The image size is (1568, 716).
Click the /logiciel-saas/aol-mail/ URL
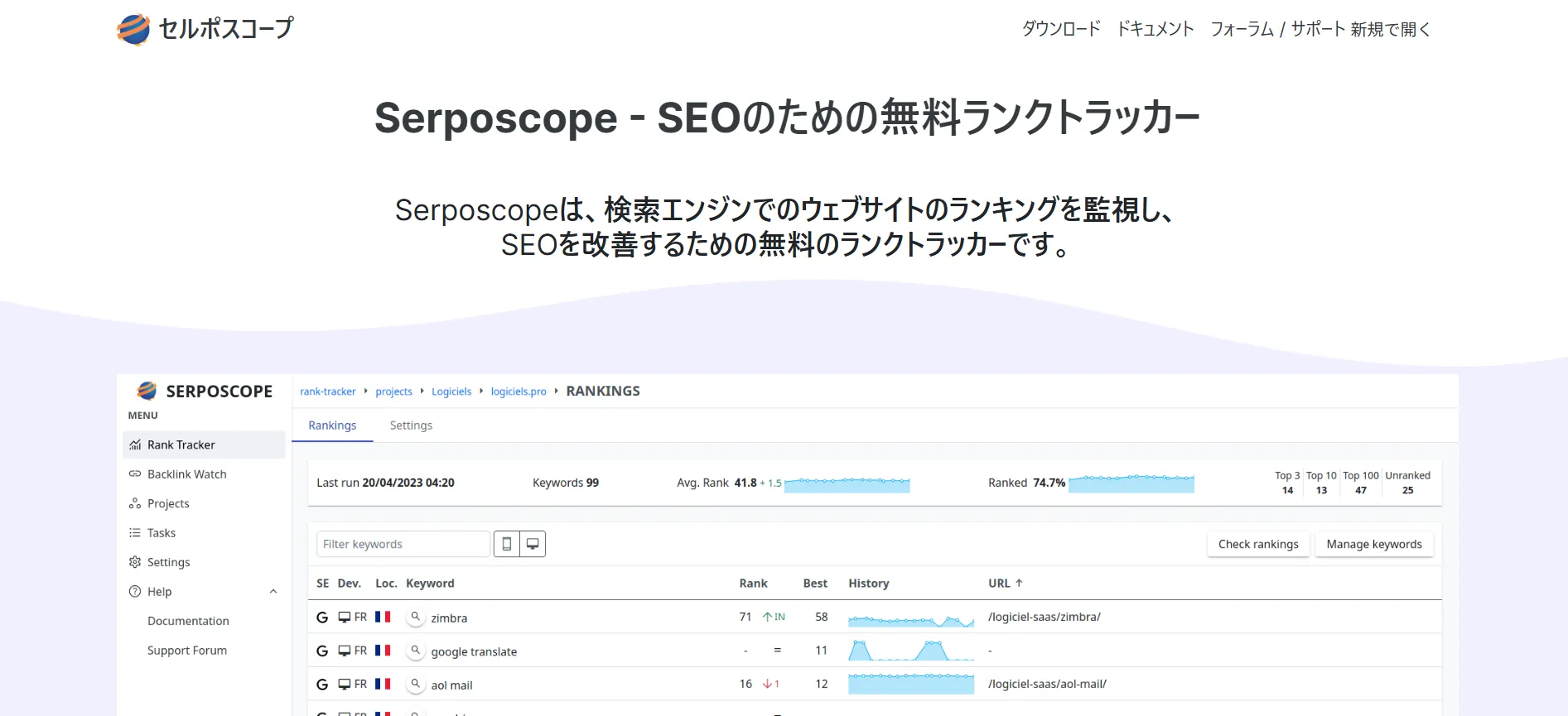coord(1047,684)
